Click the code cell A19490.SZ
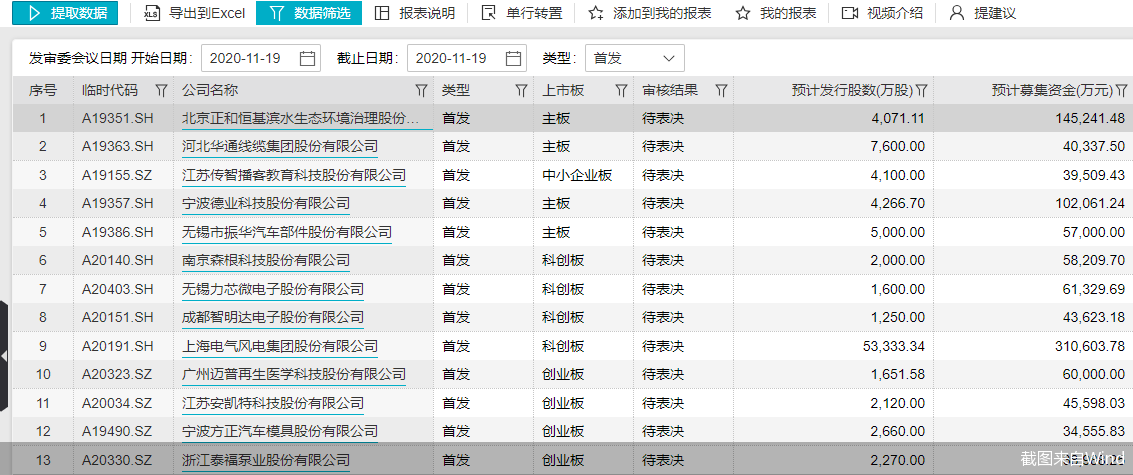The height and width of the screenshot is (475, 1133). [117, 432]
